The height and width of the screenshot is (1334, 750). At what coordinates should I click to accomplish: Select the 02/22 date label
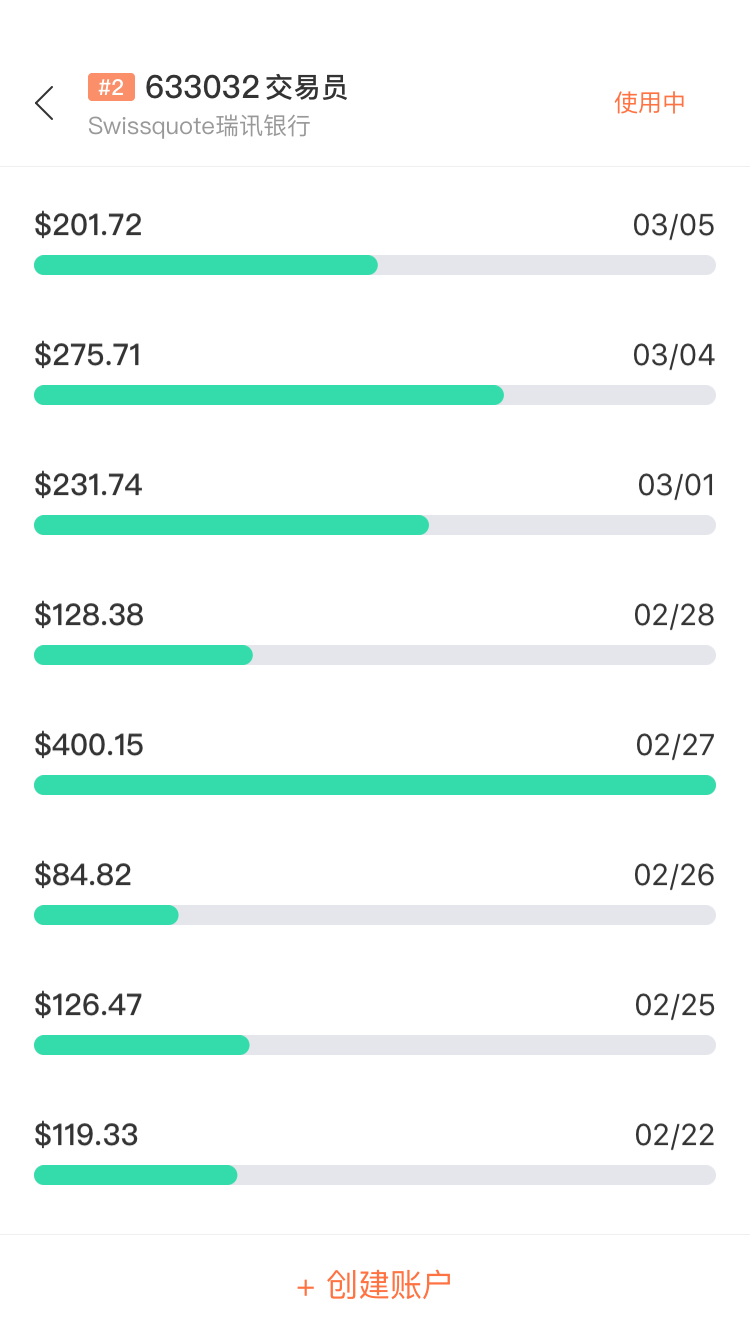pos(675,1135)
